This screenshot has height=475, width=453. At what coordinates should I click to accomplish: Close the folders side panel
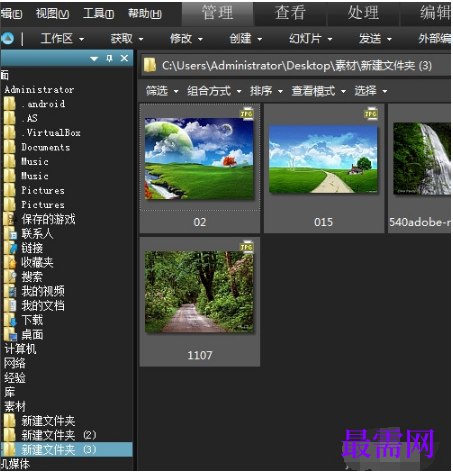[x=124, y=58]
